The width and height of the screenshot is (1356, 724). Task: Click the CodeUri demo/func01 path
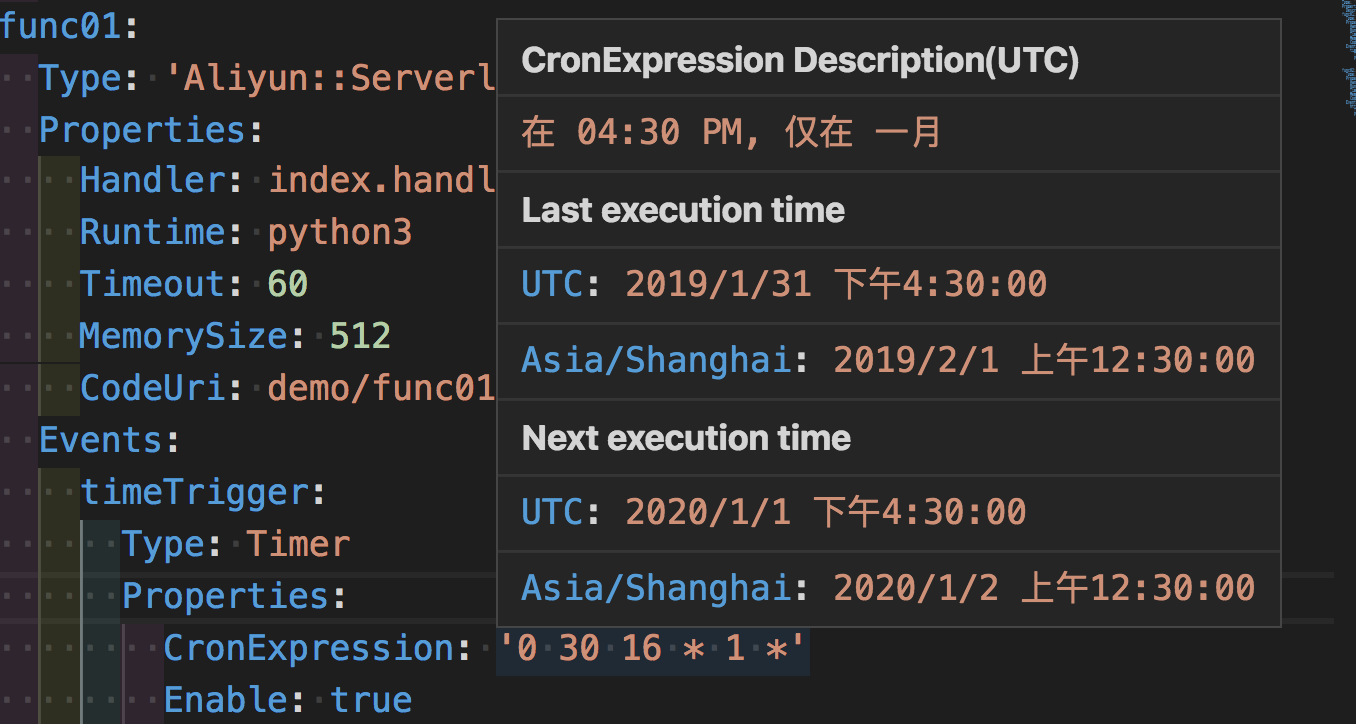click(x=382, y=387)
